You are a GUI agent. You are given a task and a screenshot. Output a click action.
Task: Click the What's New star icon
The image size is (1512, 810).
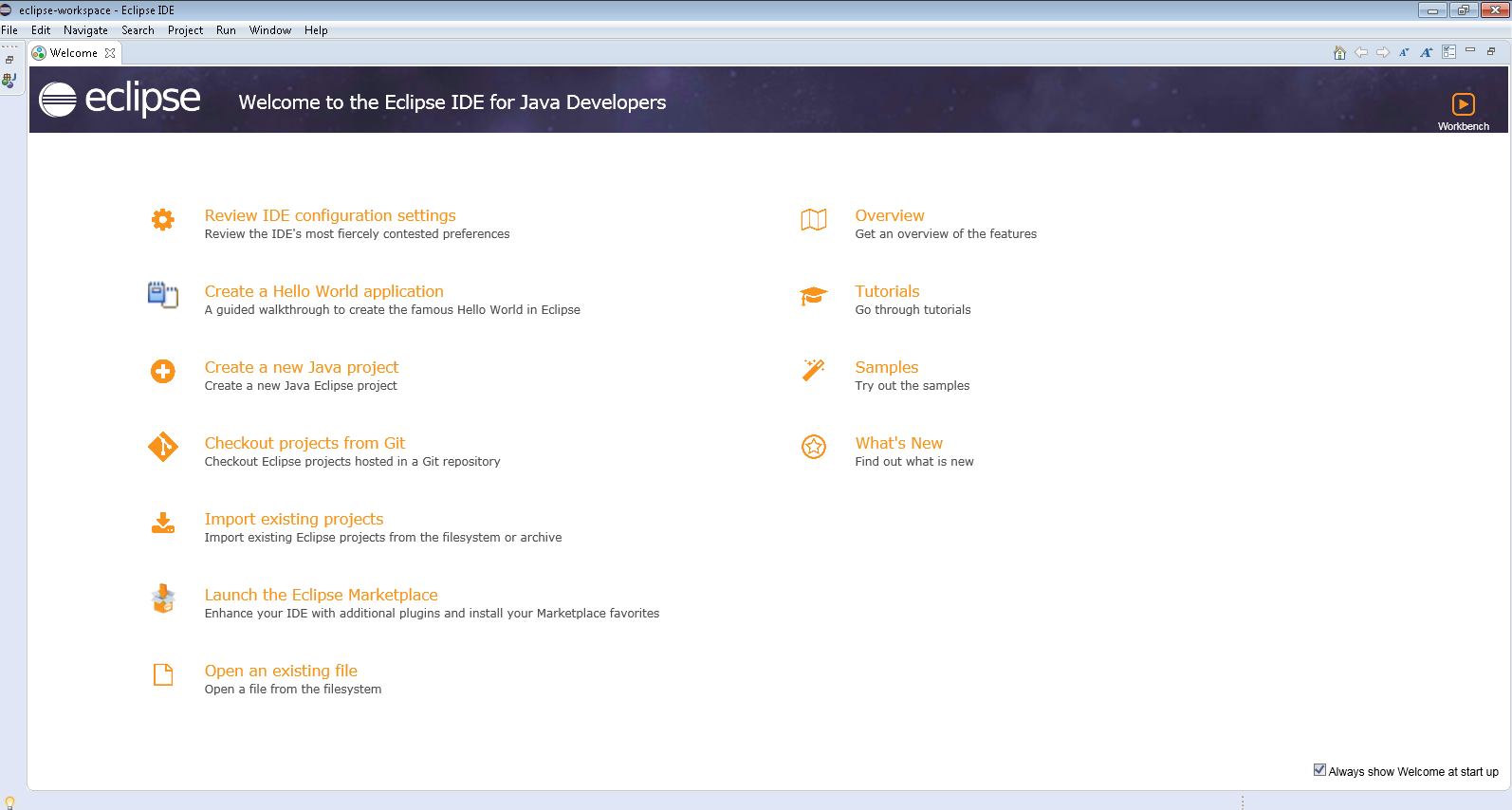pos(814,447)
